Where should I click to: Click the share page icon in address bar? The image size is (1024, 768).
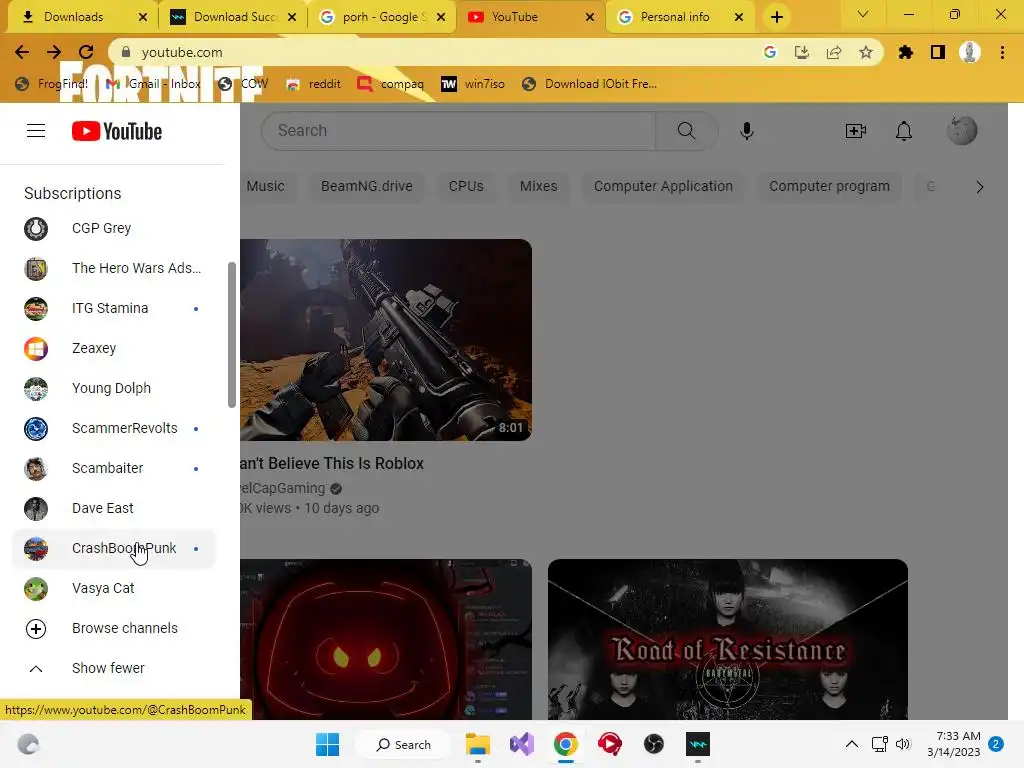834,52
